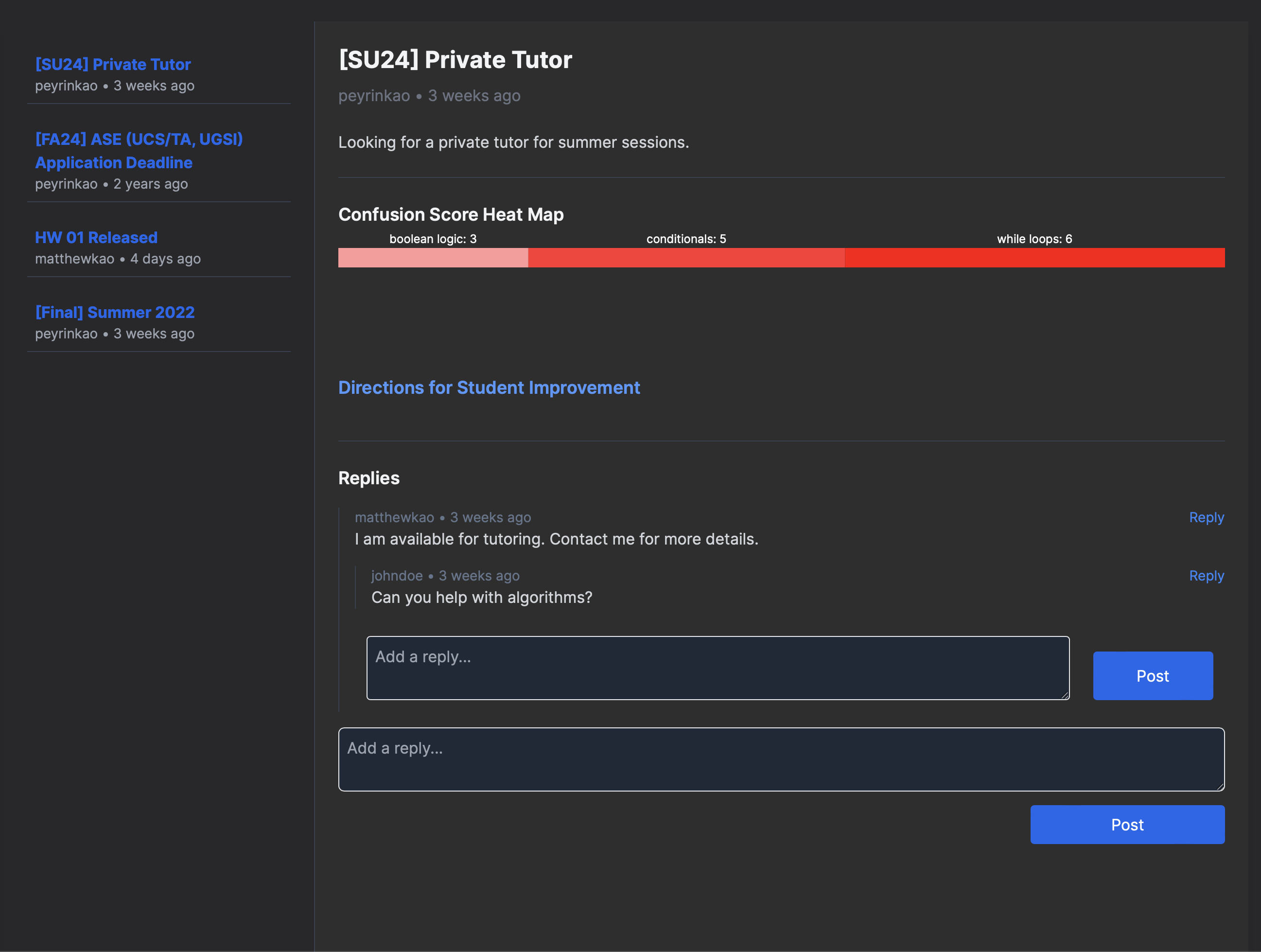Click Directions for Student Improvement link
Image resolution: width=1261 pixels, height=952 pixels.
coord(489,388)
